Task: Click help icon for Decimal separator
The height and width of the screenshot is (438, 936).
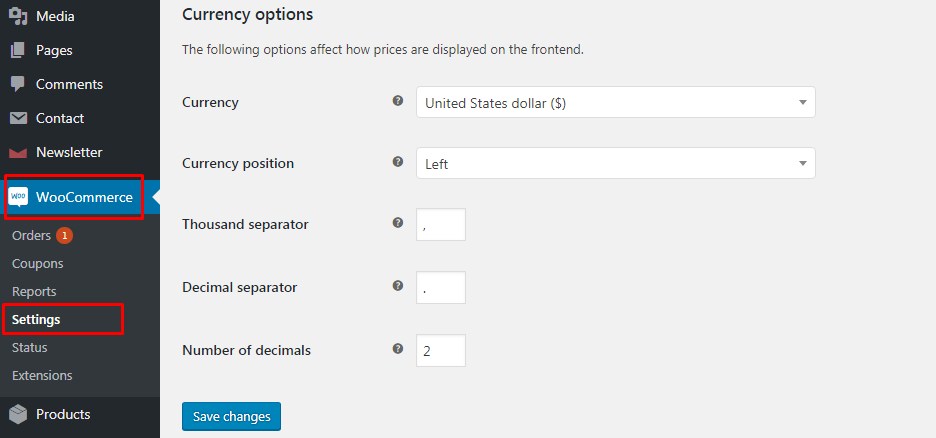Action: 398,286
